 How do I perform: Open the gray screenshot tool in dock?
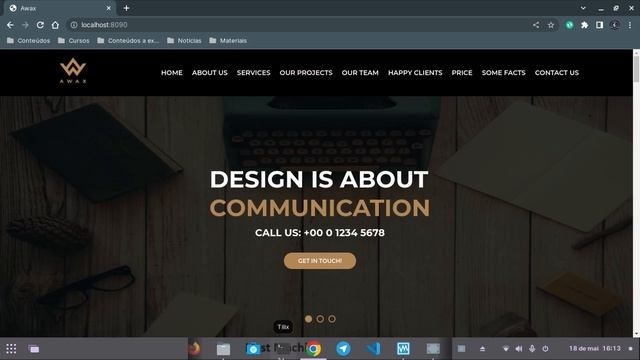click(433, 349)
